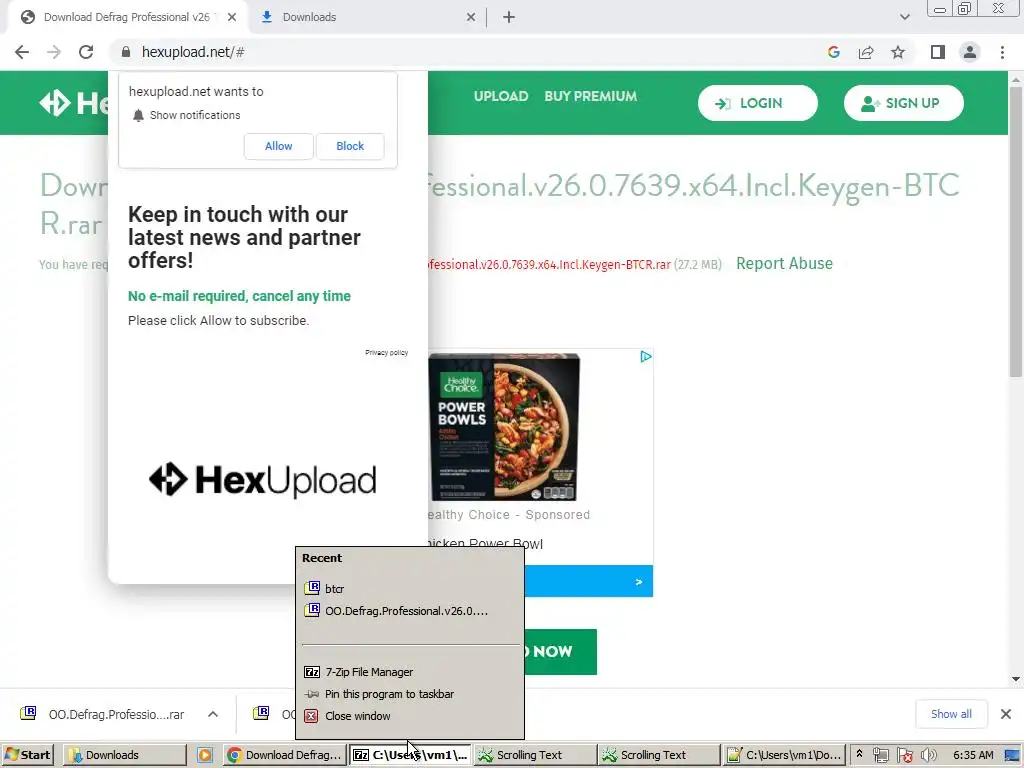Click the SIGN UP button
The width and height of the screenshot is (1024, 768).
tap(903, 103)
